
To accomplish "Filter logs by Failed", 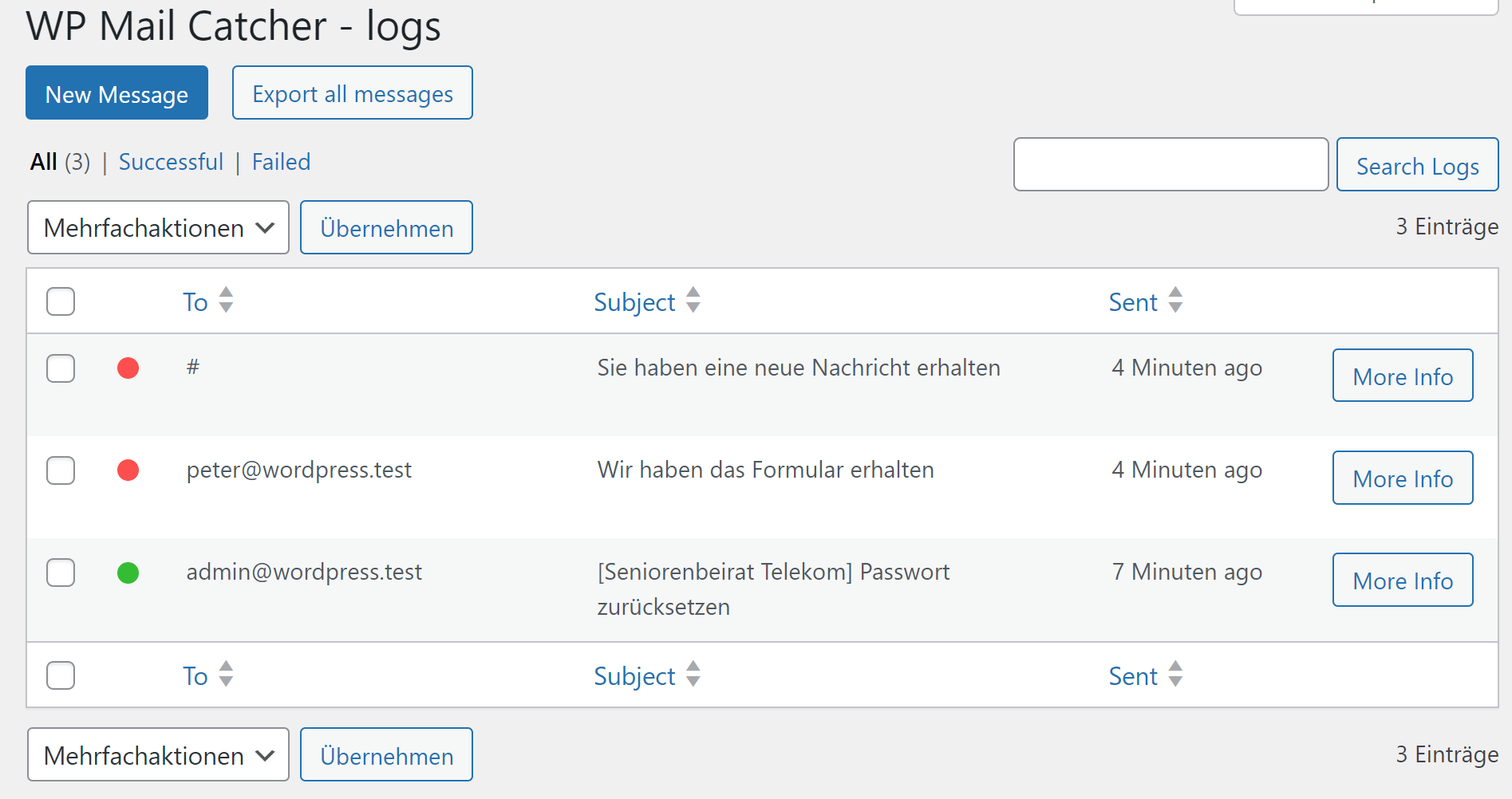I will coord(281,162).
